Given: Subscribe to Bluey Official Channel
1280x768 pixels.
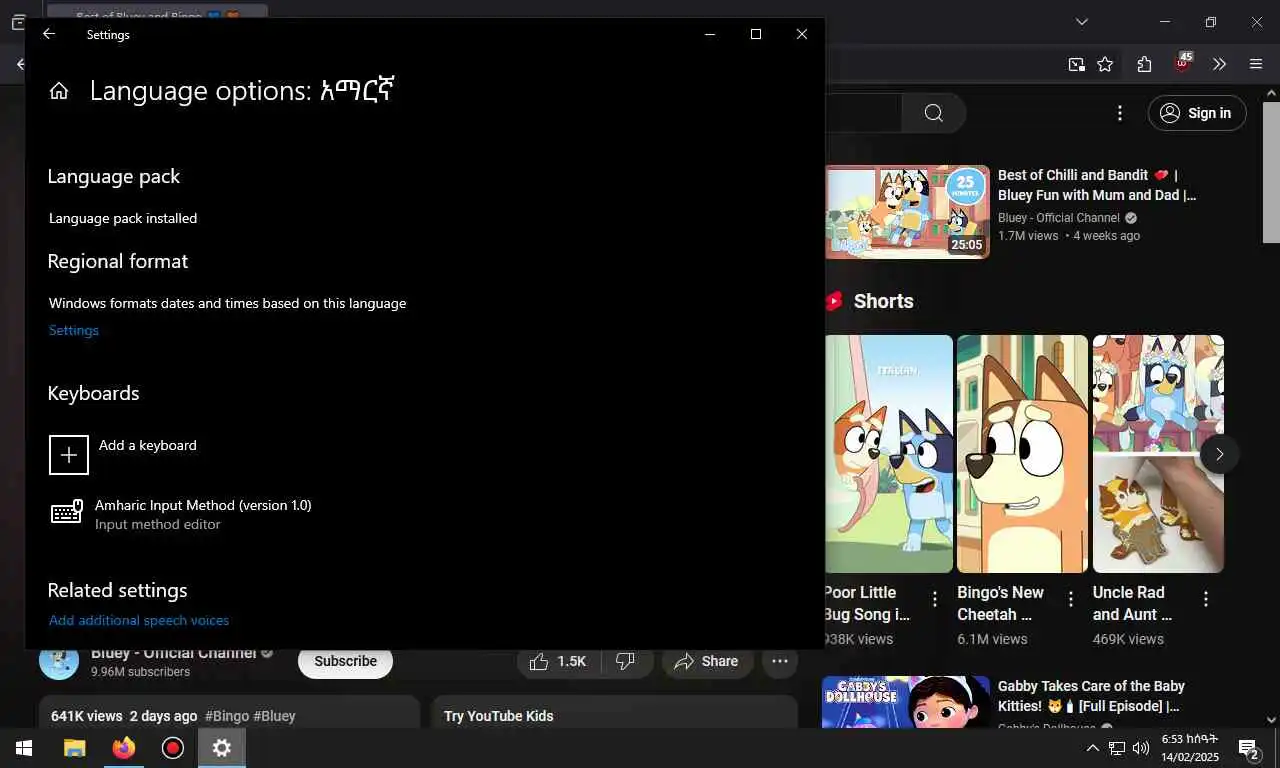Looking at the screenshot, I should (345, 661).
